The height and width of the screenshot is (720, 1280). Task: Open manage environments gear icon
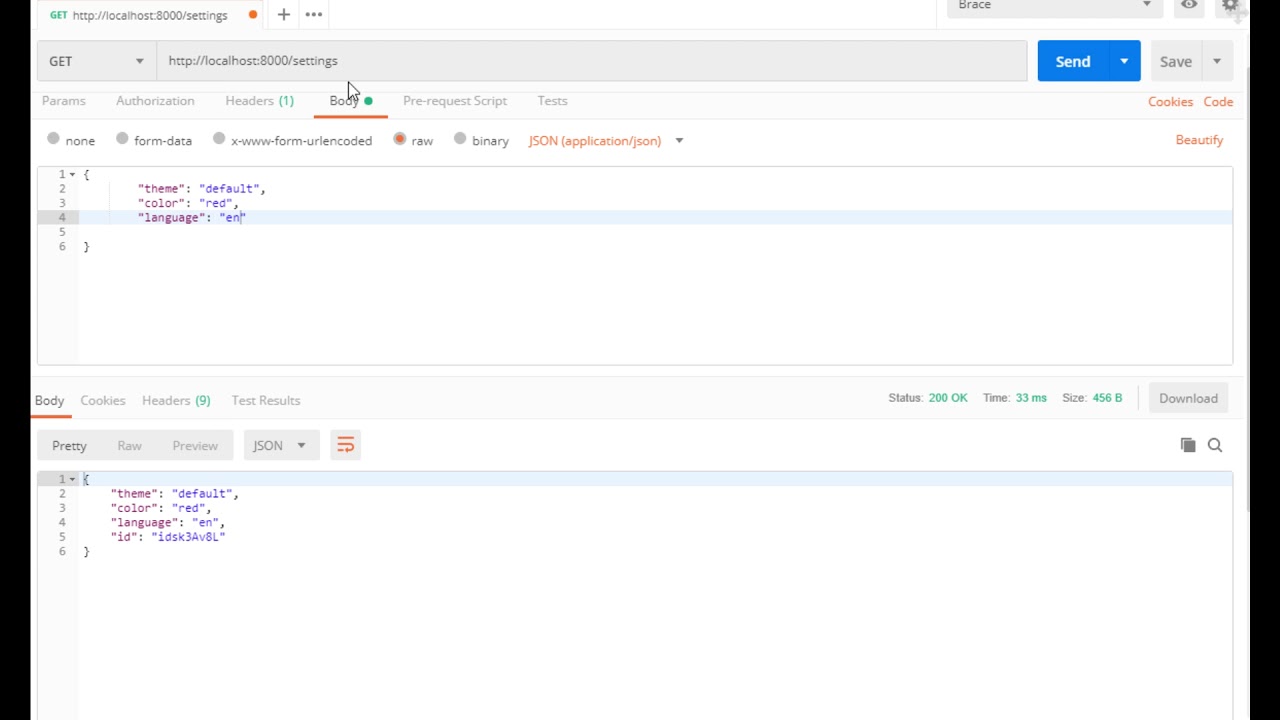click(x=1231, y=7)
